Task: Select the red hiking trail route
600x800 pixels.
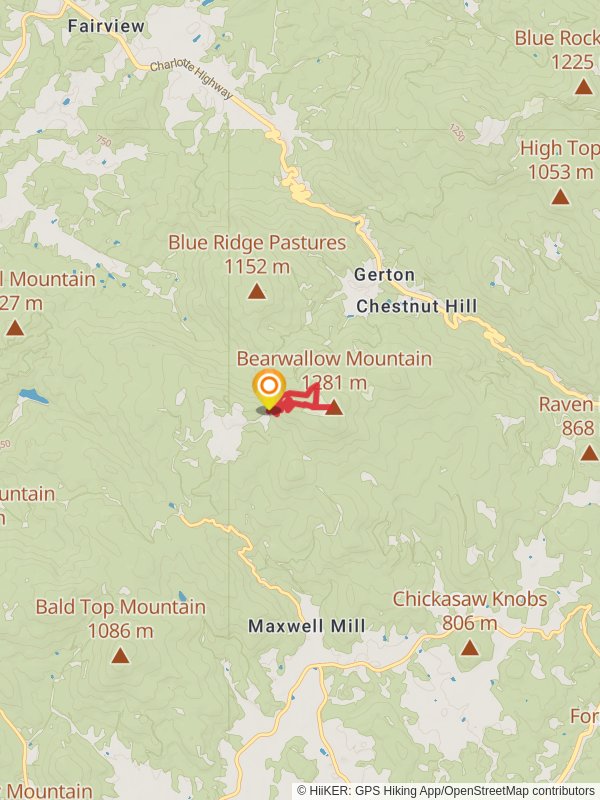Action: pos(302,401)
